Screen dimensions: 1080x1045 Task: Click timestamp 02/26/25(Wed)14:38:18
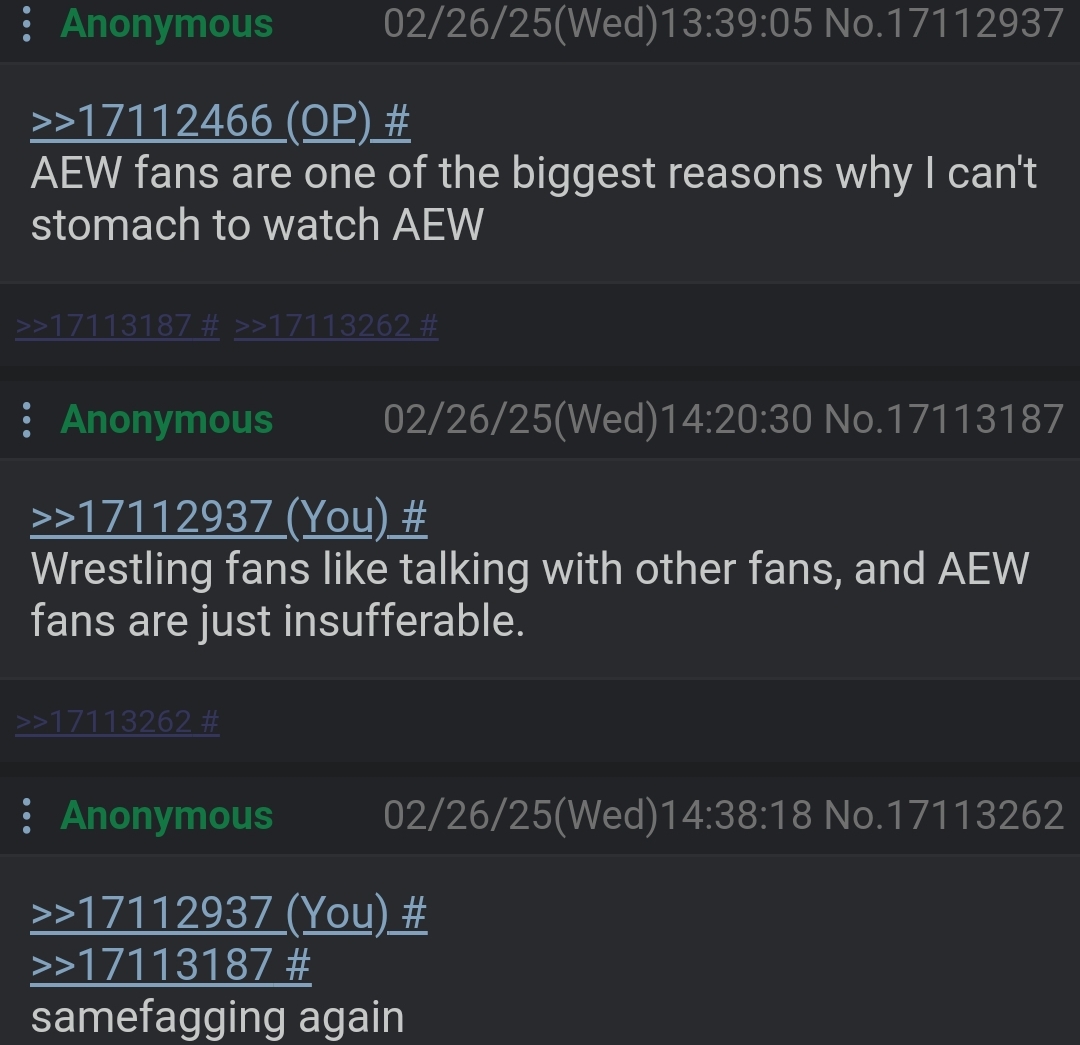click(x=598, y=816)
